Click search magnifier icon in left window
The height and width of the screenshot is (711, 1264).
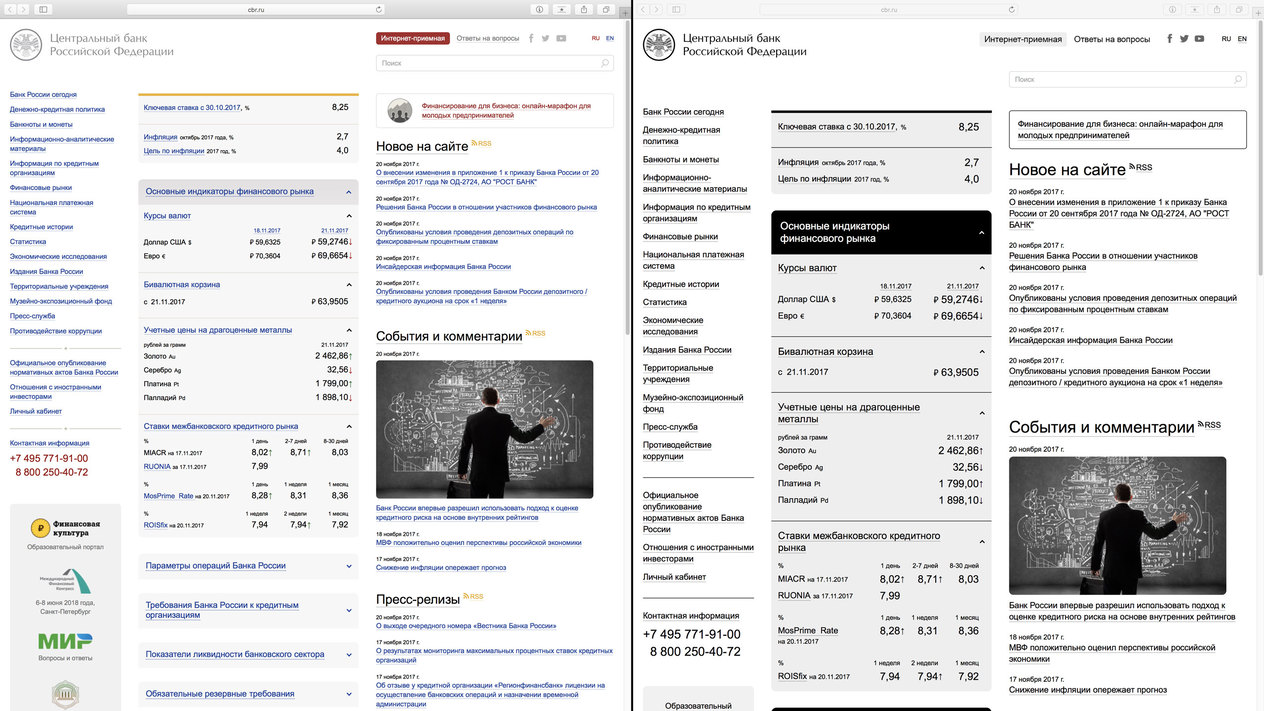pos(605,63)
